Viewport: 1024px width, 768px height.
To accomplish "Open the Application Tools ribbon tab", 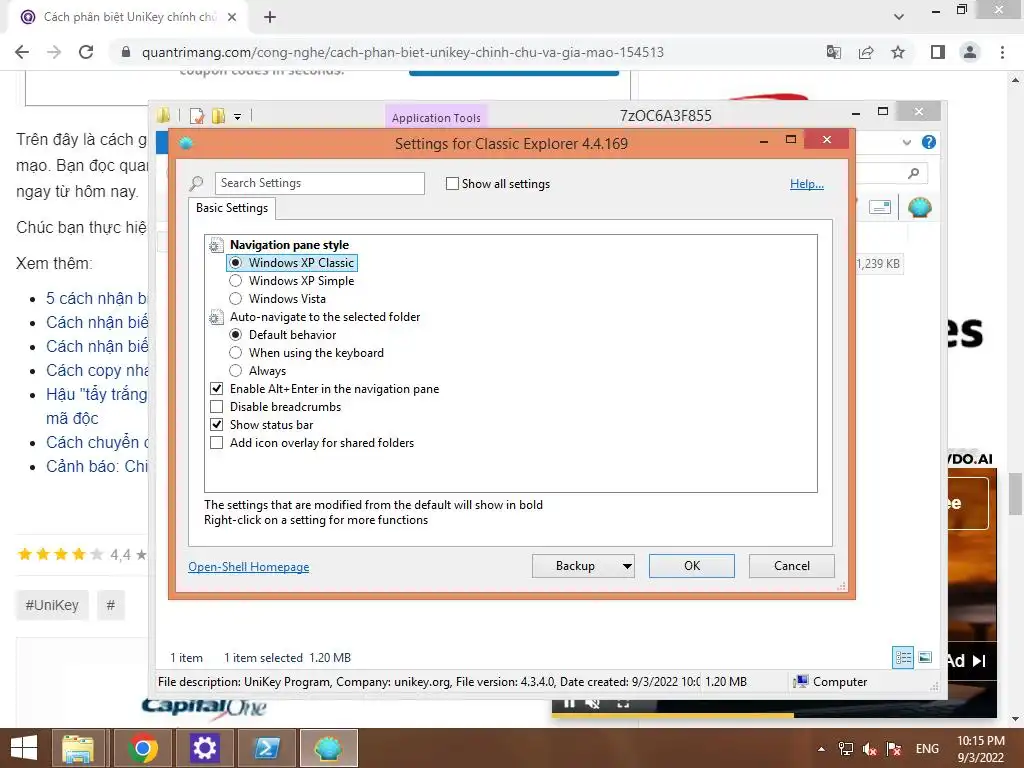I will click(436, 118).
